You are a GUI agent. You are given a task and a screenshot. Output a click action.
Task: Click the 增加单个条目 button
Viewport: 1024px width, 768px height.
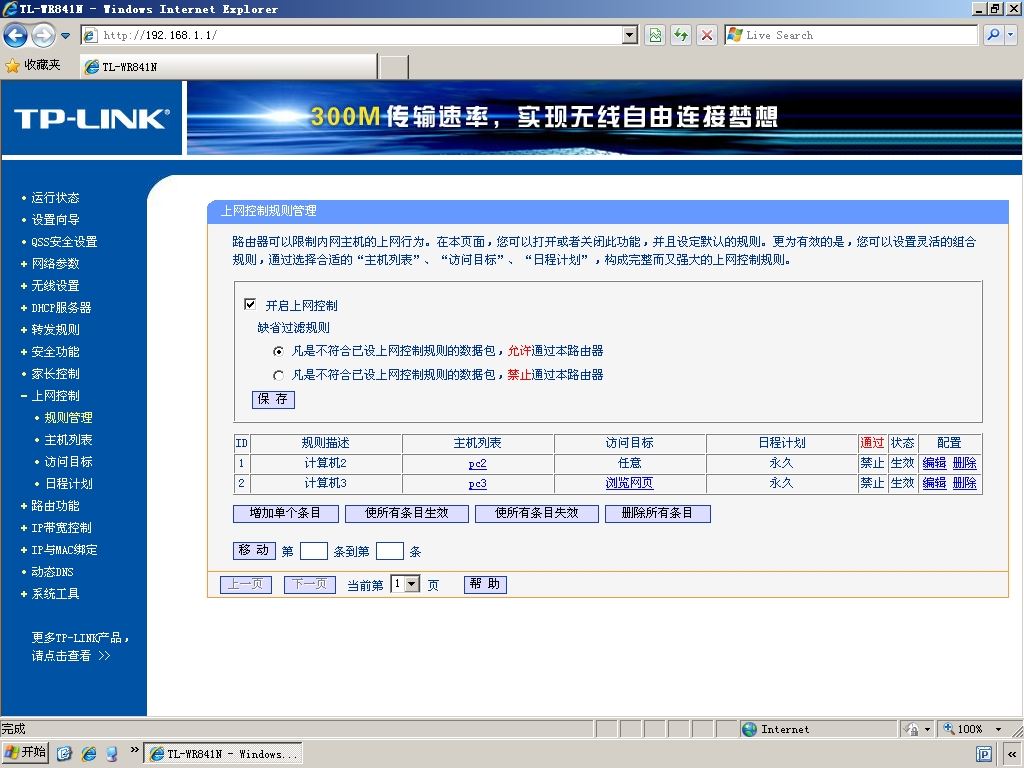[x=285, y=513]
